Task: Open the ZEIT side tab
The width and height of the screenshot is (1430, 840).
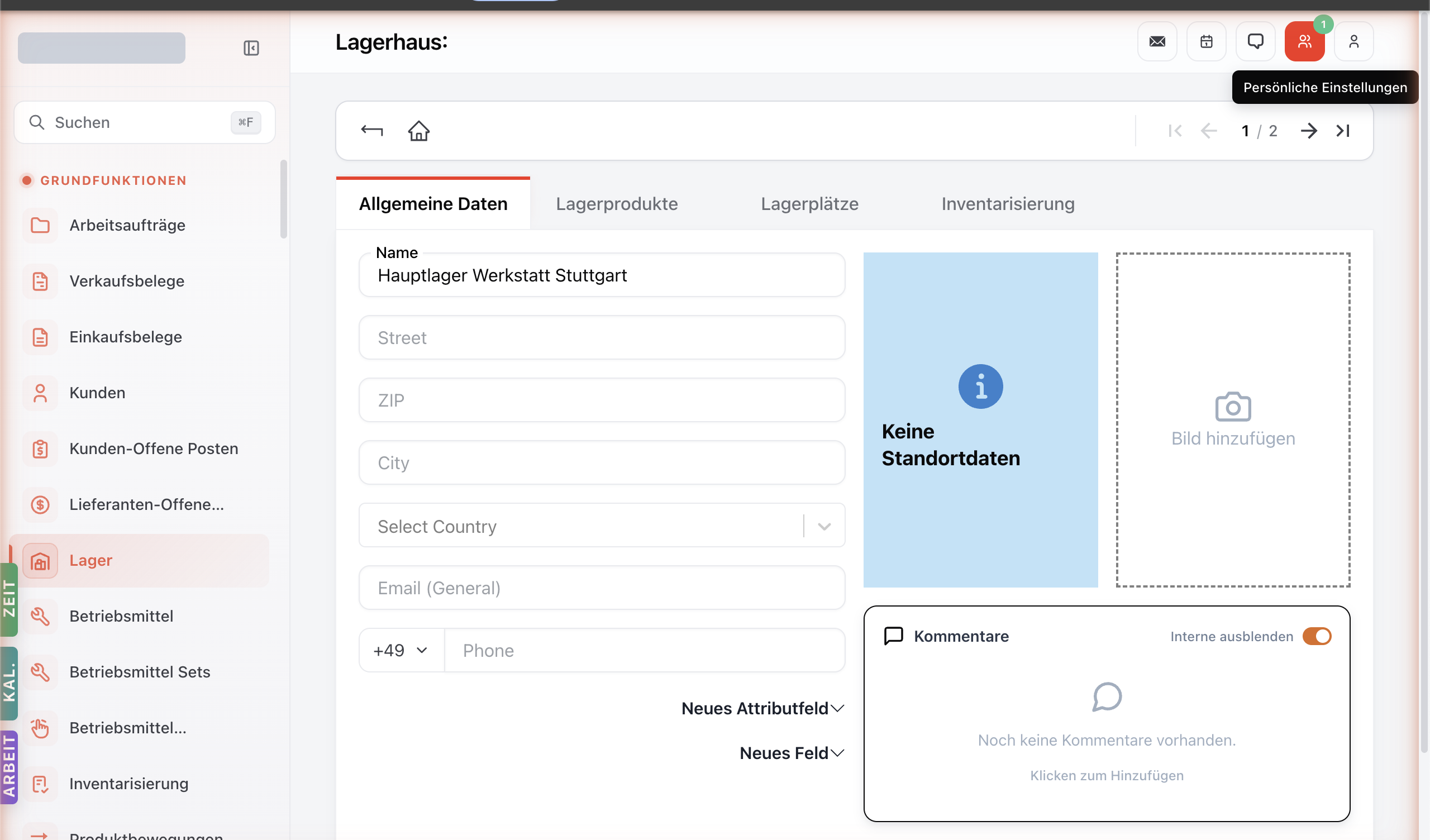Action: [x=8, y=599]
